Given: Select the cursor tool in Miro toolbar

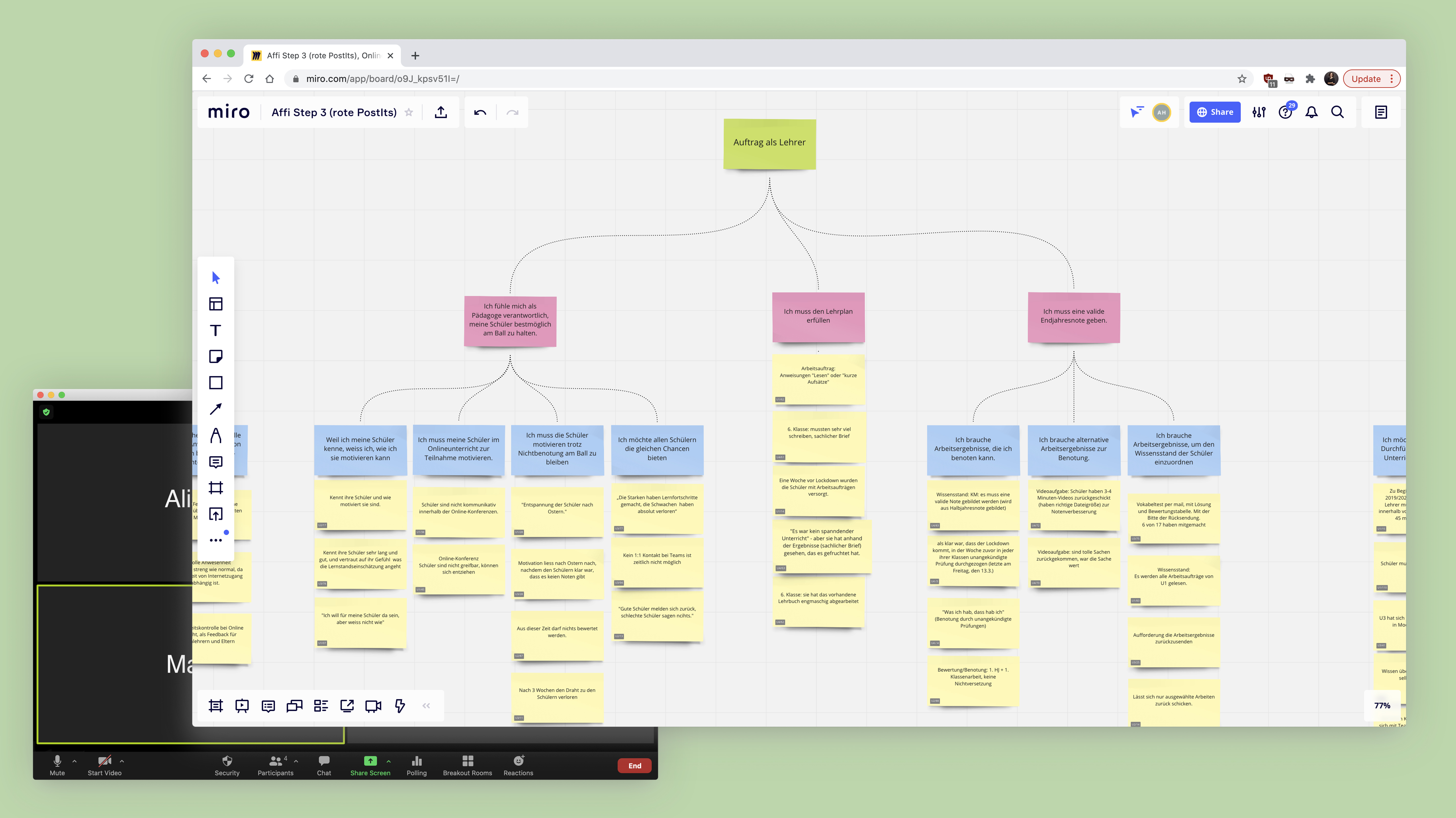Looking at the screenshot, I should [215, 278].
